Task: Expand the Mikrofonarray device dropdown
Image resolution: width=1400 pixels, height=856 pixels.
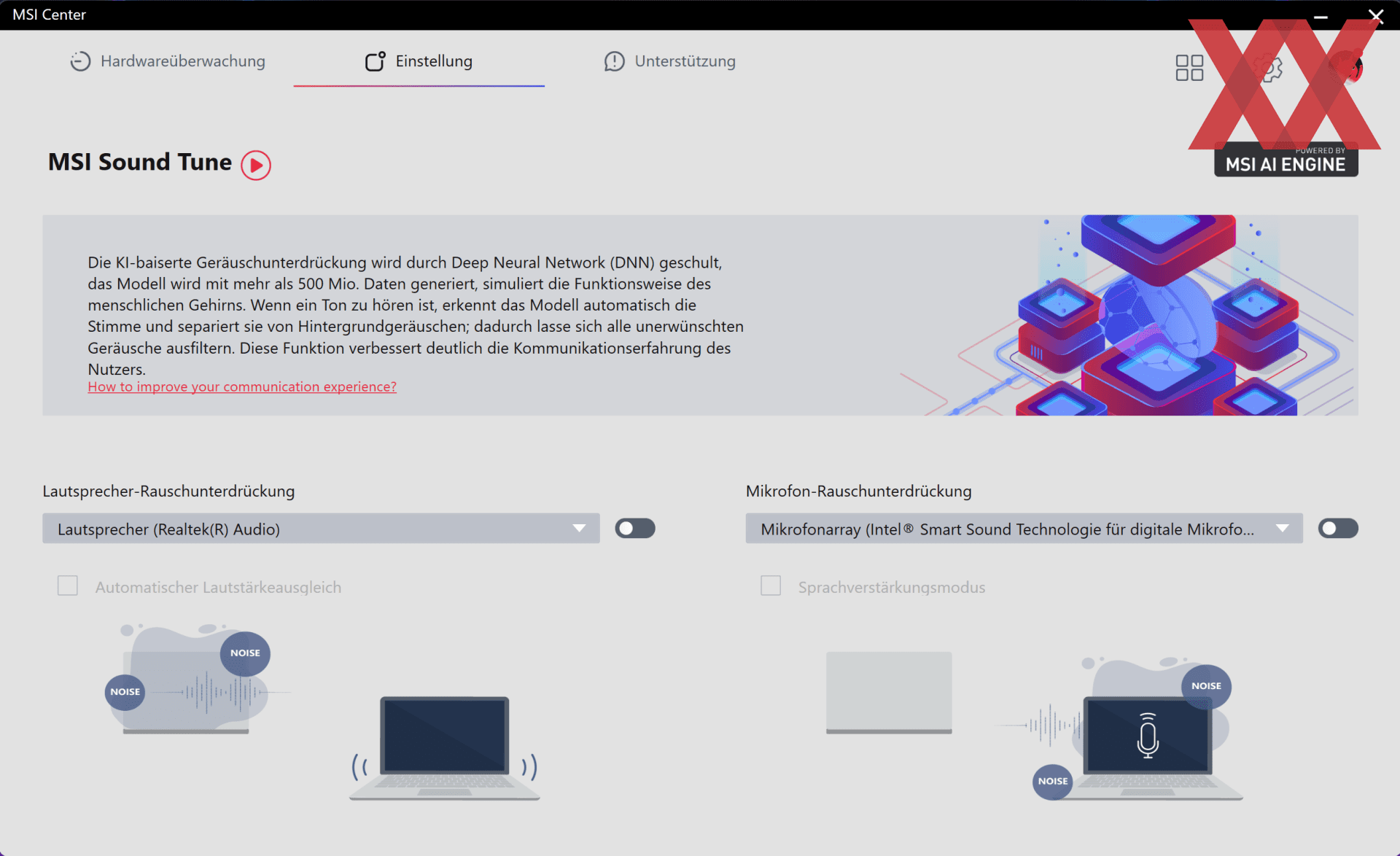Action: tap(1024, 529)
